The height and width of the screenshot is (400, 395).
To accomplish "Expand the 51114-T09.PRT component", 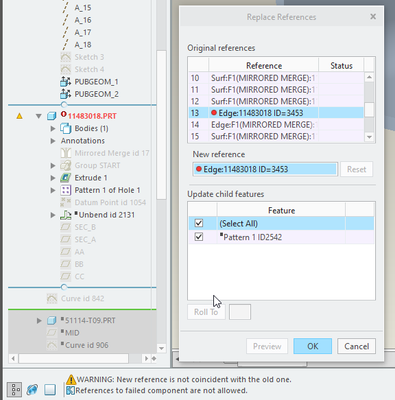I will tap(39, 321).
